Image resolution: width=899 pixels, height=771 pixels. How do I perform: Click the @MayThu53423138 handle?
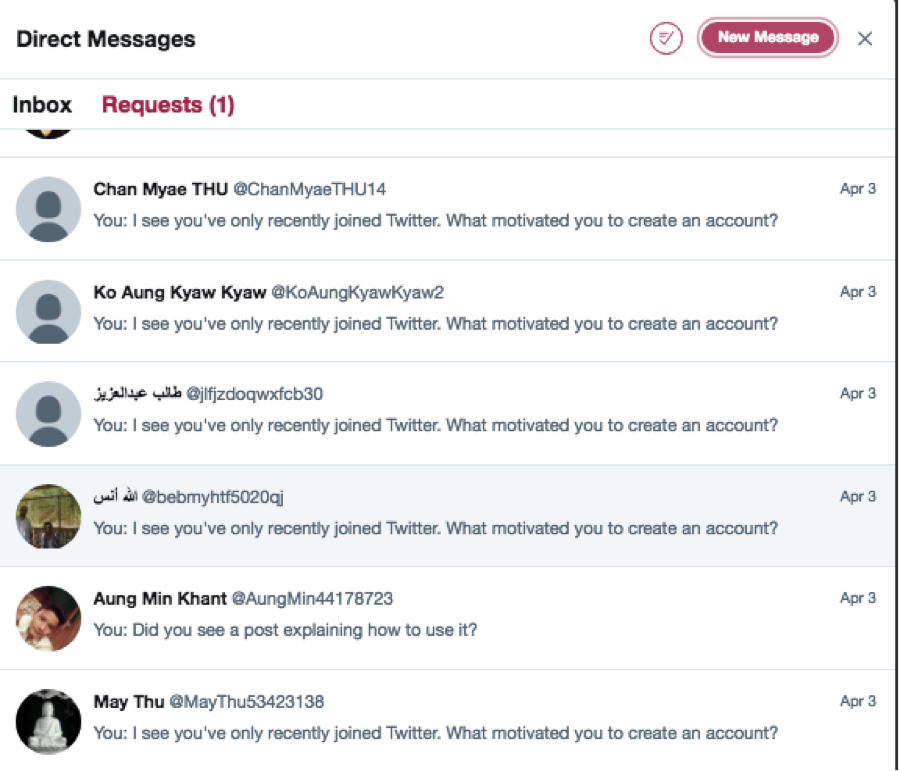(x=247, y=702)
